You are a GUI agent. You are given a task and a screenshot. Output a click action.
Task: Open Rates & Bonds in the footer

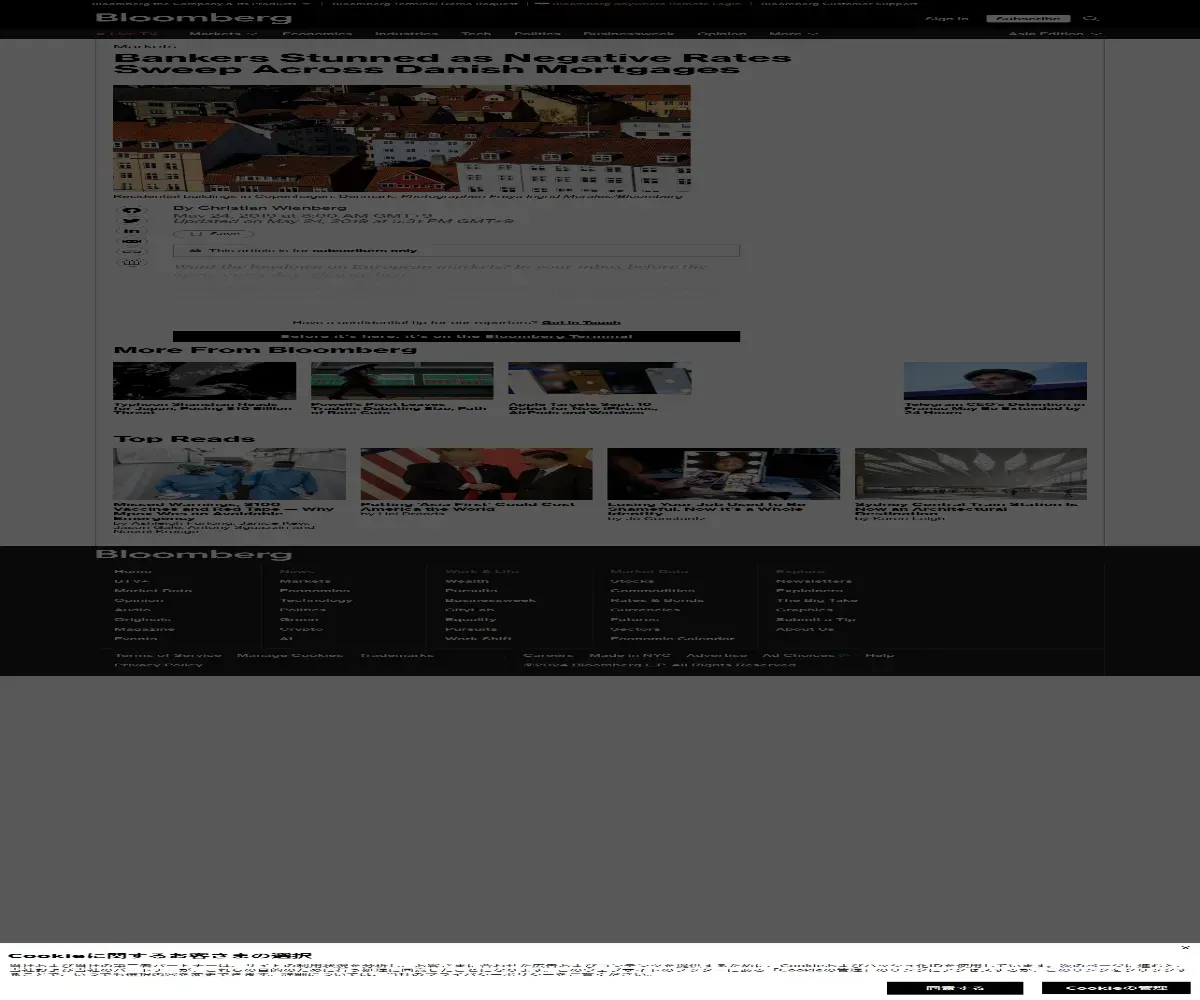pos(657,600)
